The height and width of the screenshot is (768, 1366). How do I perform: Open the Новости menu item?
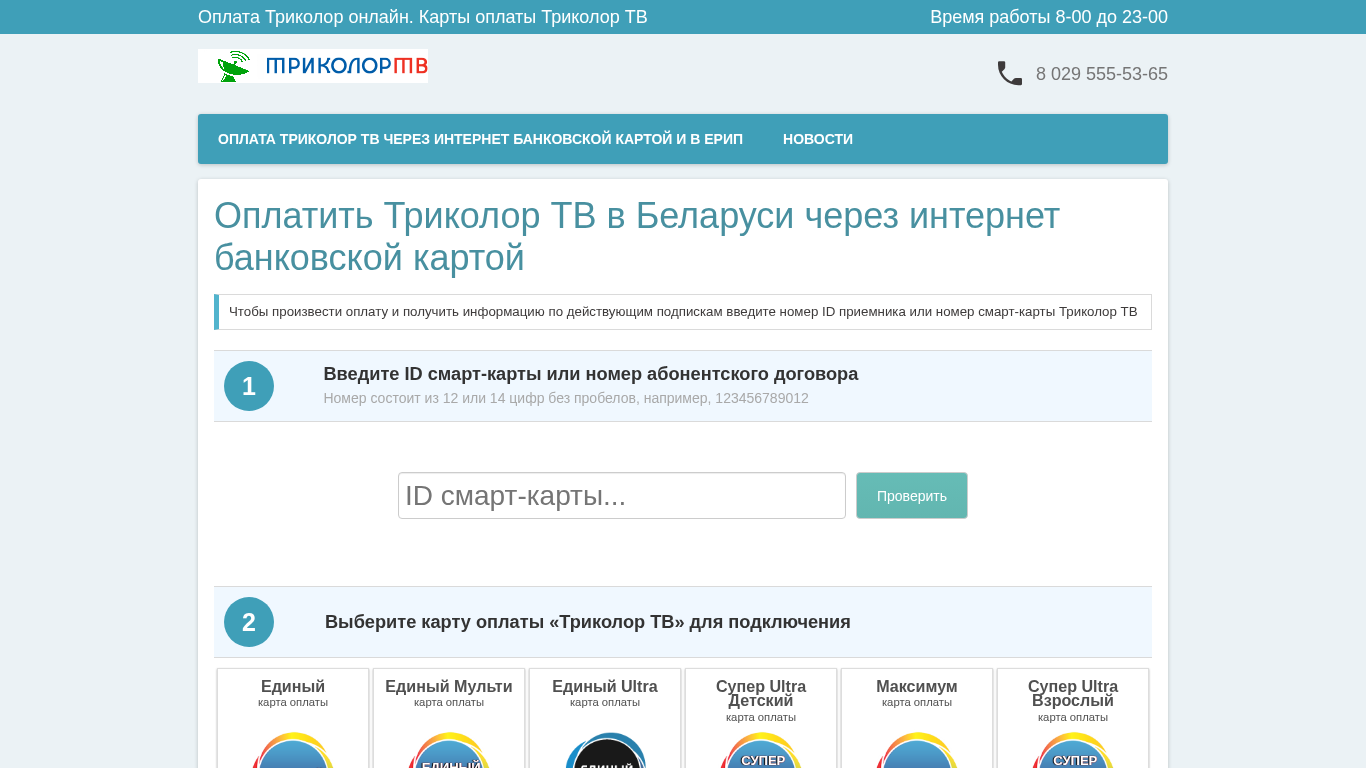point(818,139)
